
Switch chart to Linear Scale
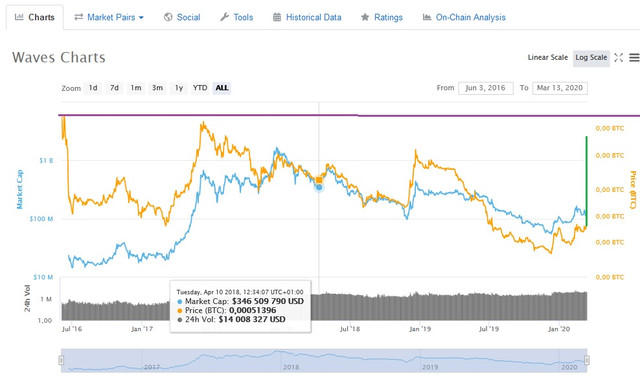pyautogui.click(x=547, y=58)
